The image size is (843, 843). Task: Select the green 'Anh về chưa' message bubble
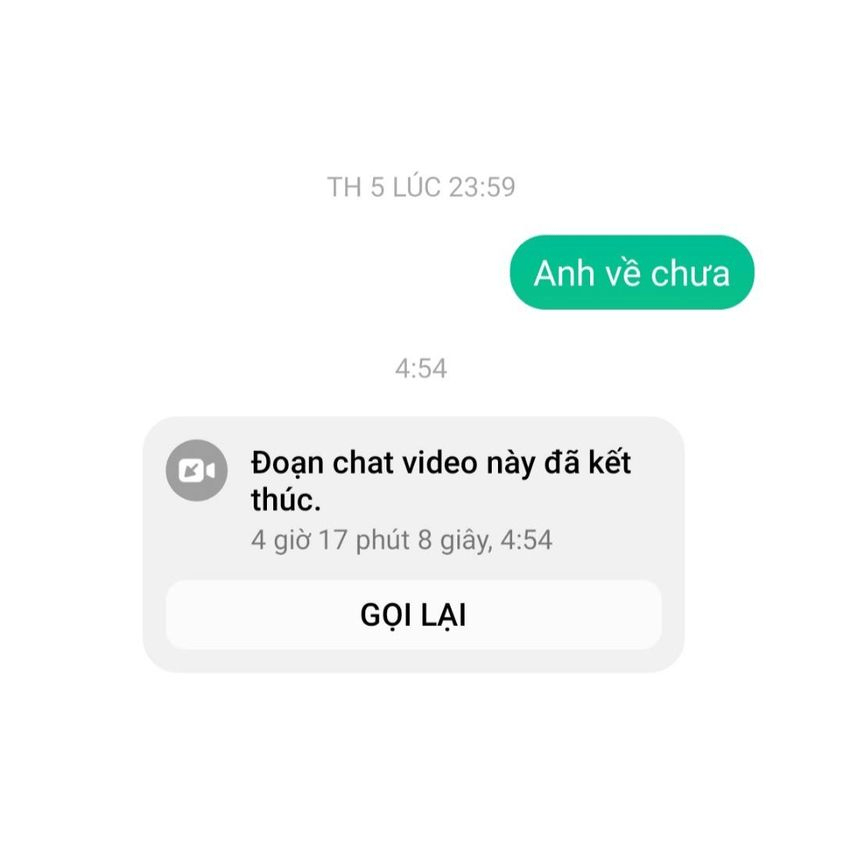click(x=632, y=273)
